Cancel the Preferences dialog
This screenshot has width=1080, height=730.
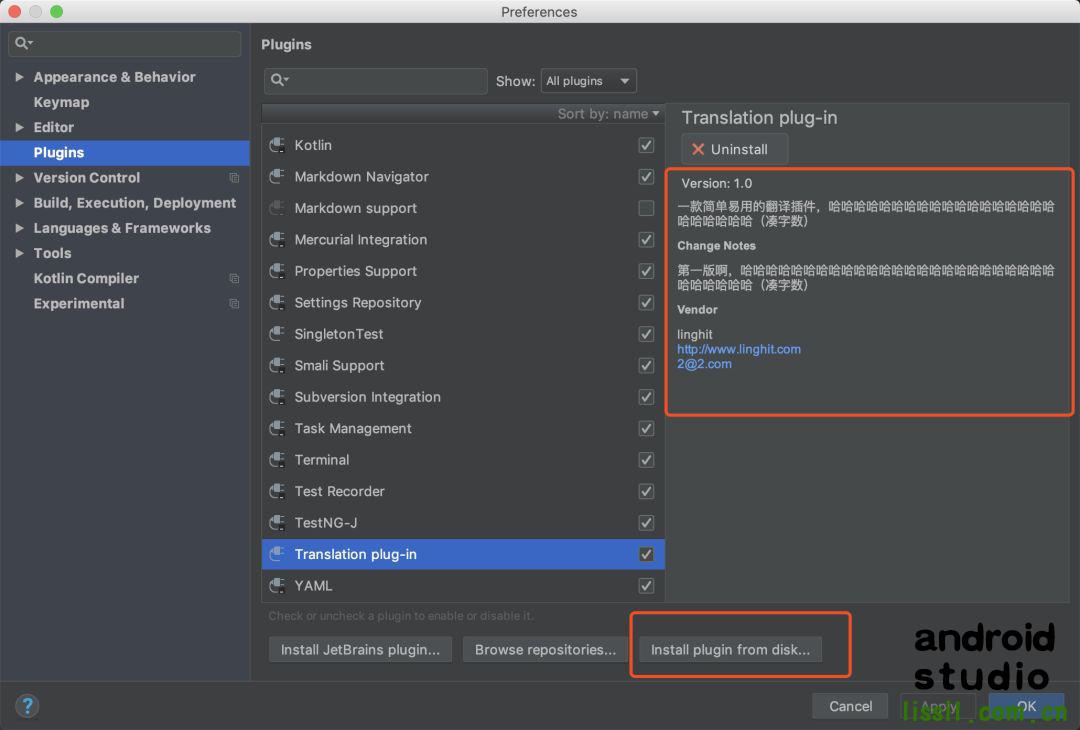[850, 706]
